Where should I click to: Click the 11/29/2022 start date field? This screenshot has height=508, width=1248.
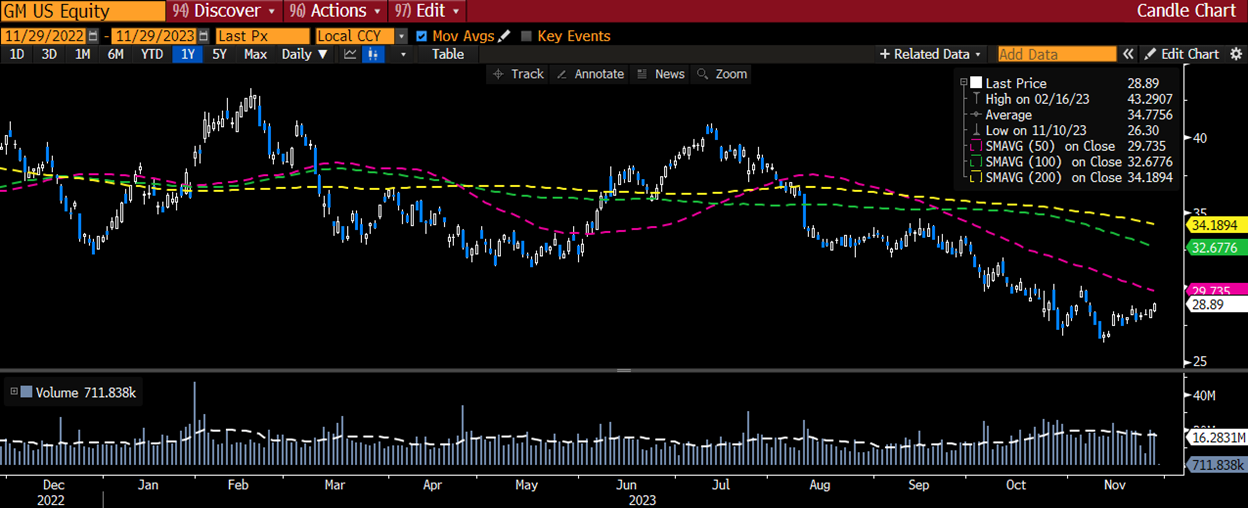tap(43, 36)
